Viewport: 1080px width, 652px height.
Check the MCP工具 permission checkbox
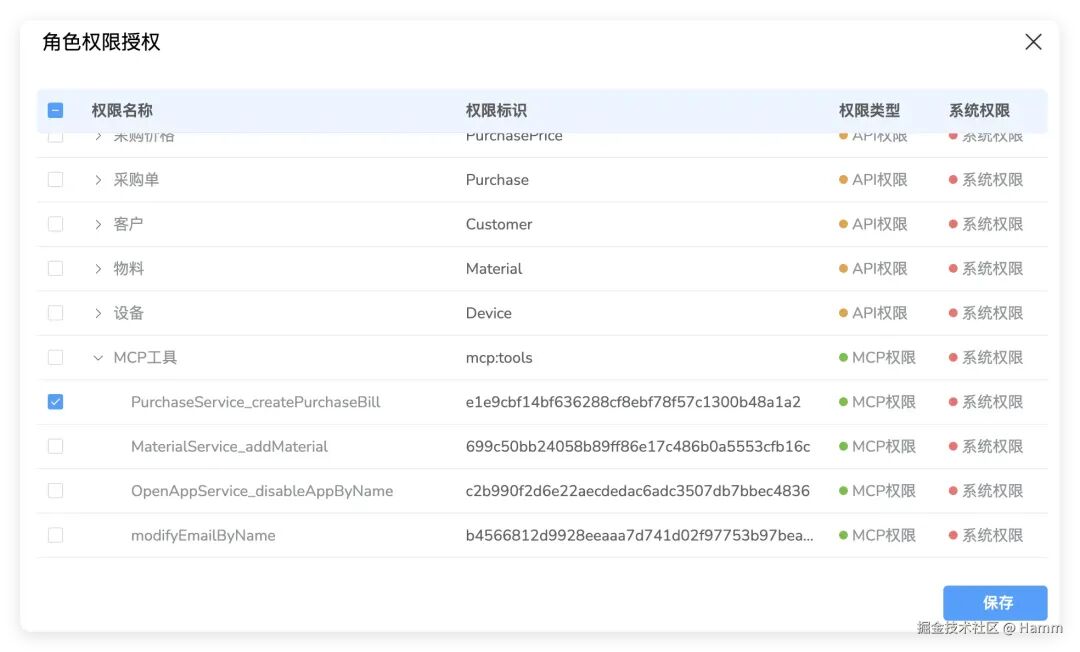(x=56, y=357)
